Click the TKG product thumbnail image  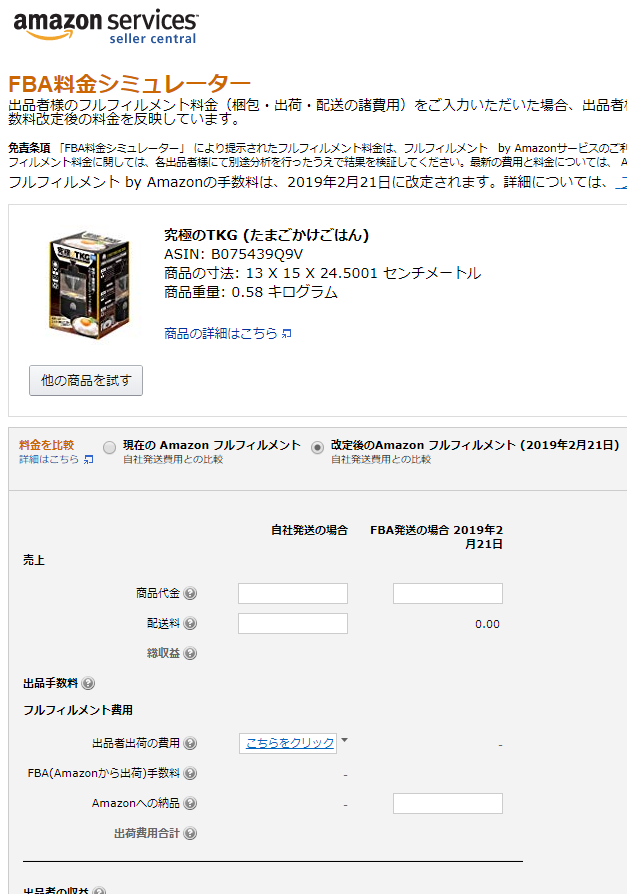tap(88, 285)
